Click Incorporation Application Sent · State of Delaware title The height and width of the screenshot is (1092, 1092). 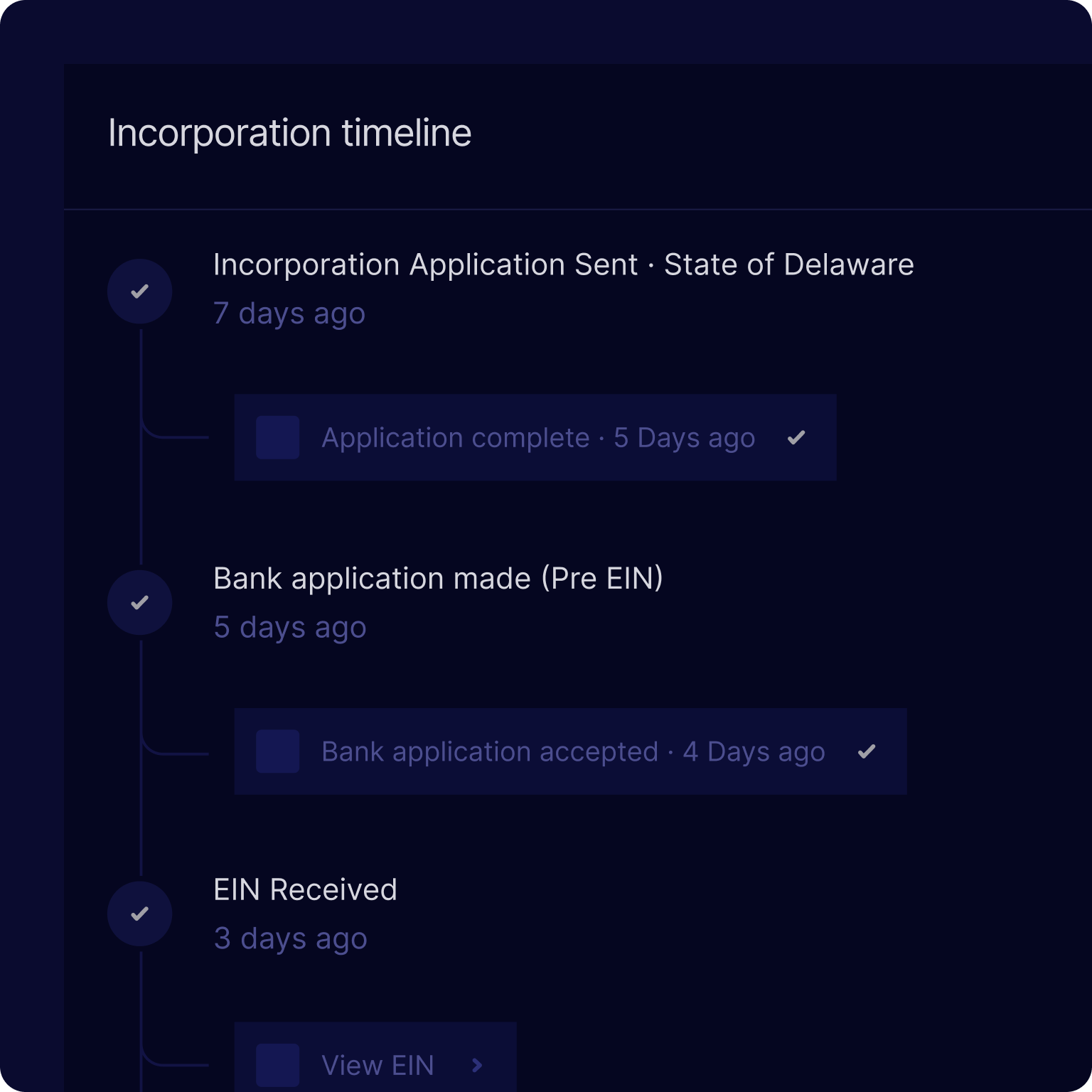pos(563,264)
